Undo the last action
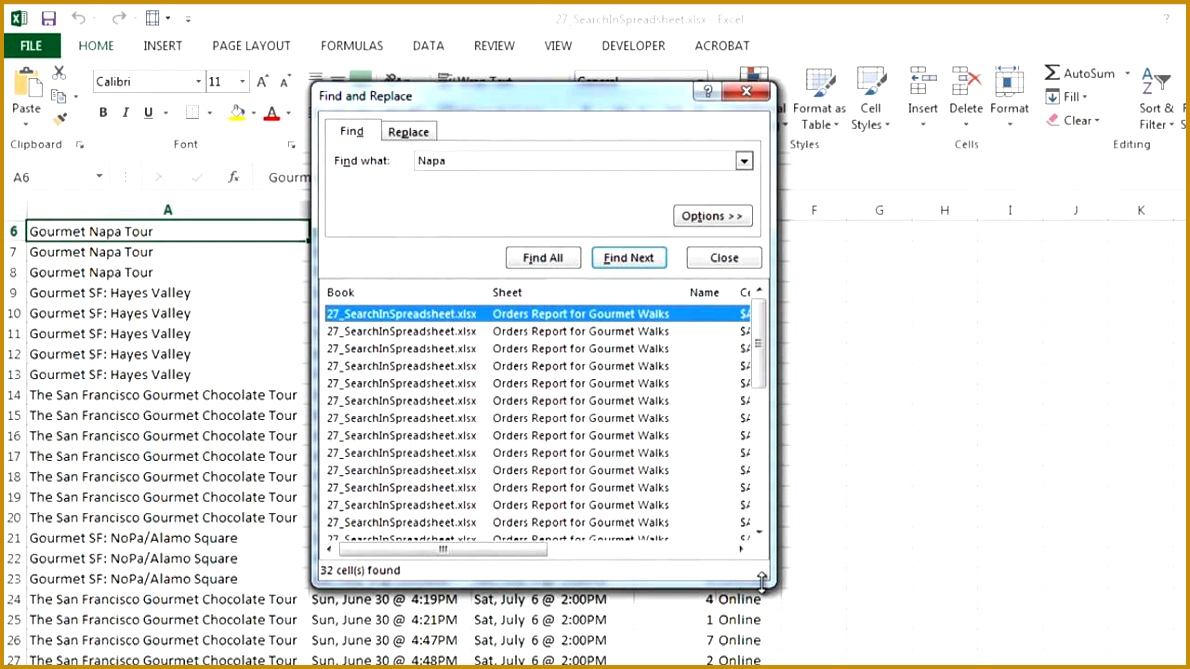The height and width of the screenshot is (669, 1190). [78, 18]
